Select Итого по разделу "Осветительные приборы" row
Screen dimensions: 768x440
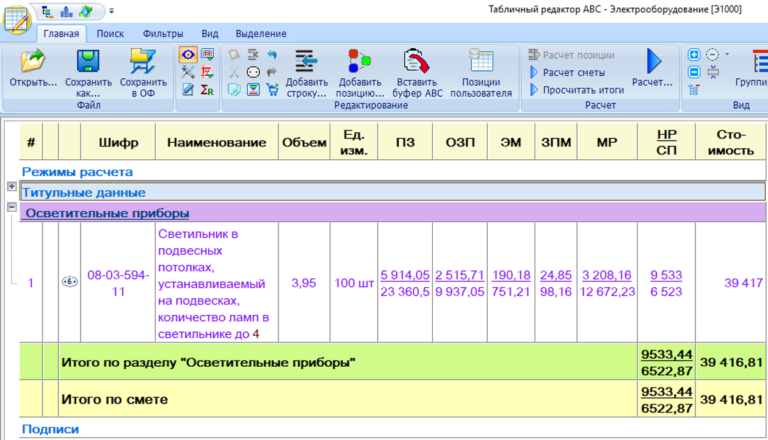point(393,362)
